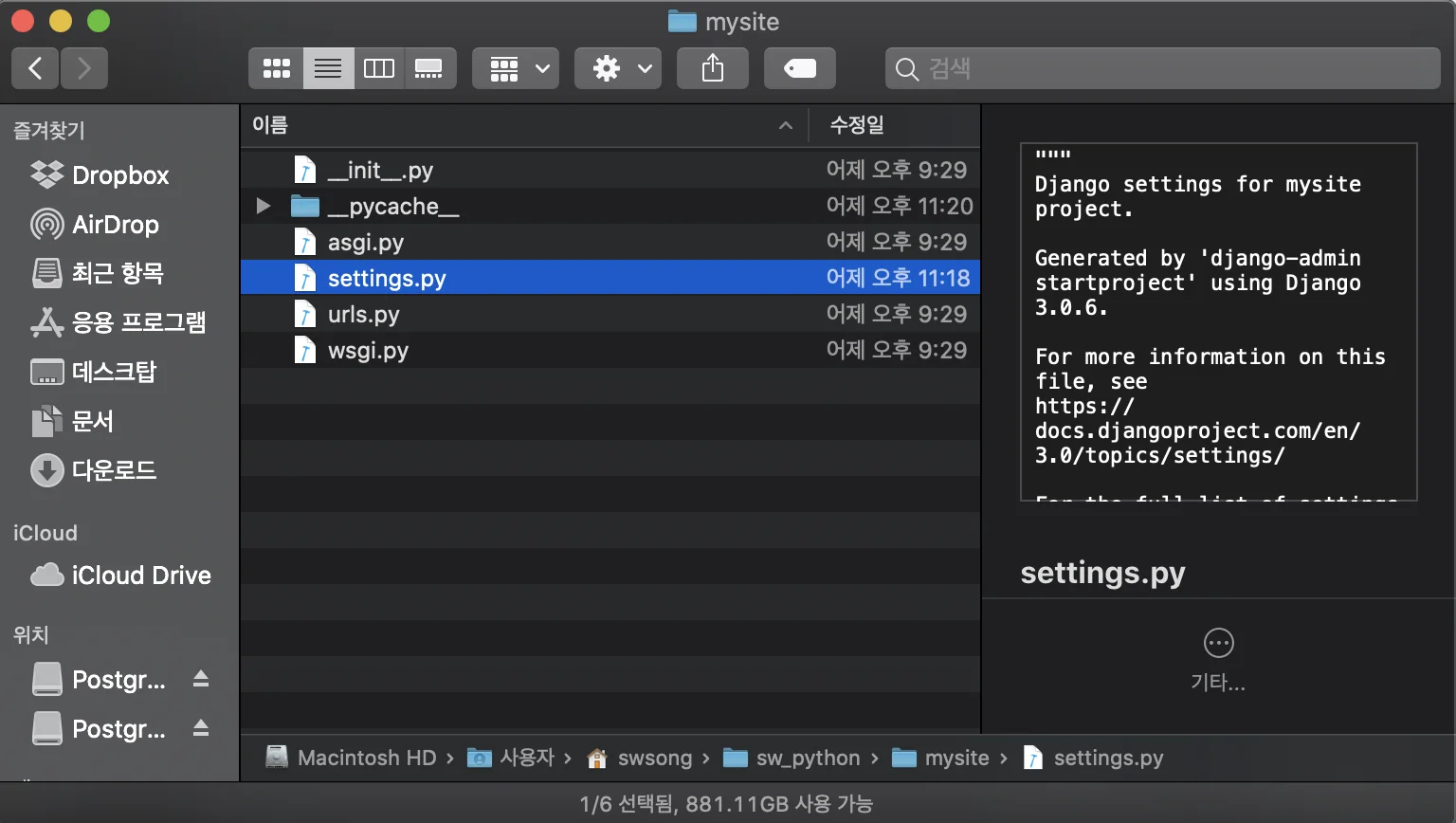Go back with the left arrow
Screen dimensions: 1456x823
pyautogui.click(x=36, y=68)
